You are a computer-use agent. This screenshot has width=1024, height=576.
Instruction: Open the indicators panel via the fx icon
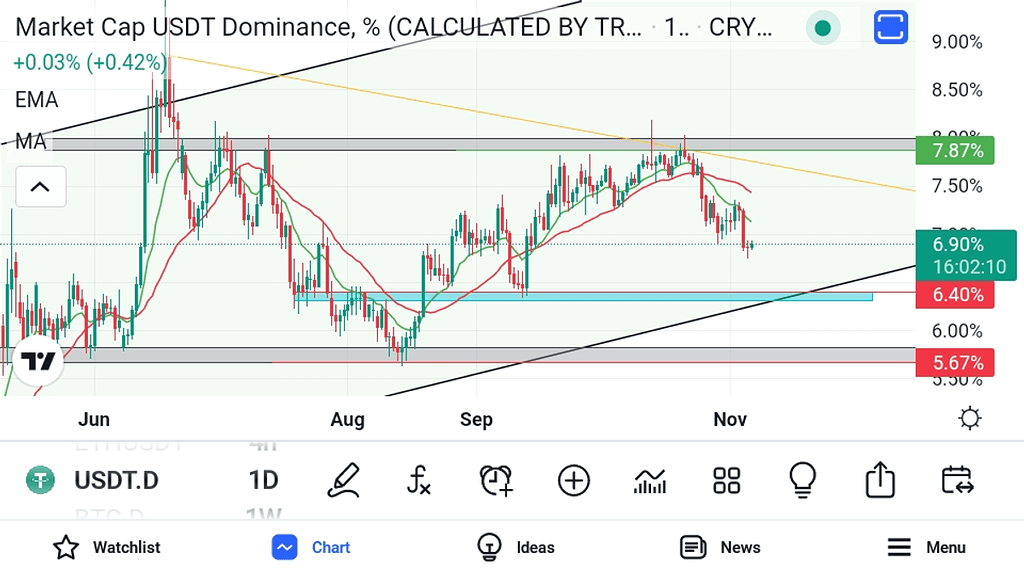tap(419, 480)
